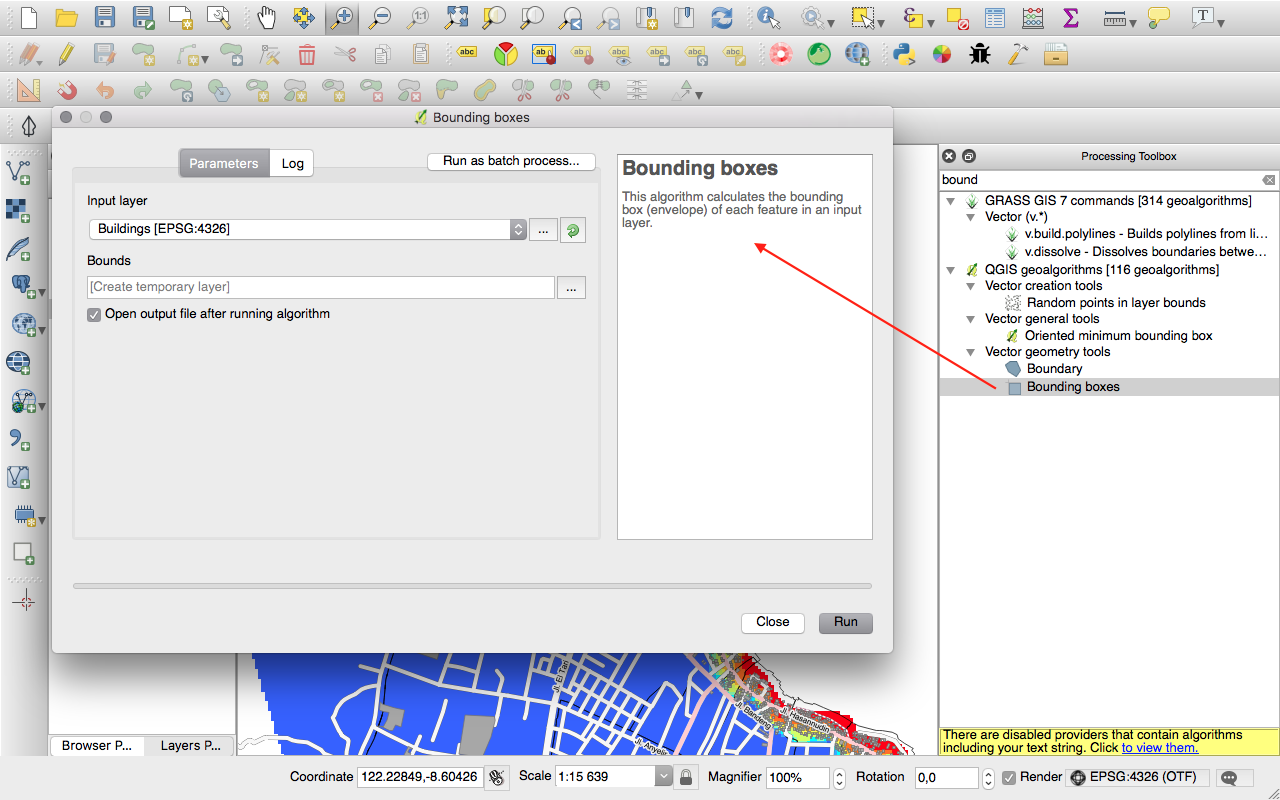
Task: Switch to the Parameters tab
Action: (224, 163)
